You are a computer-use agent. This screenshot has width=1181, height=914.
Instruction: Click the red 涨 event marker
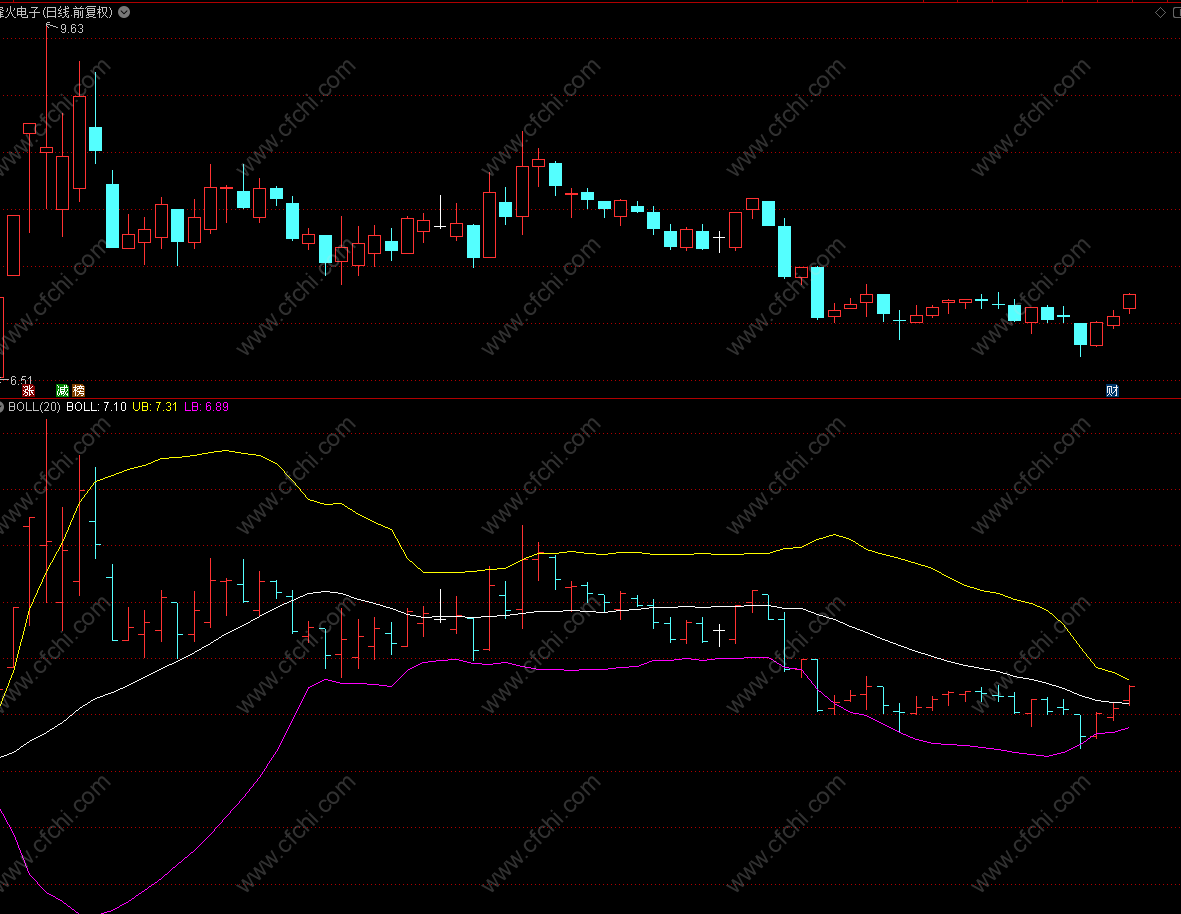tap(29, 390)
